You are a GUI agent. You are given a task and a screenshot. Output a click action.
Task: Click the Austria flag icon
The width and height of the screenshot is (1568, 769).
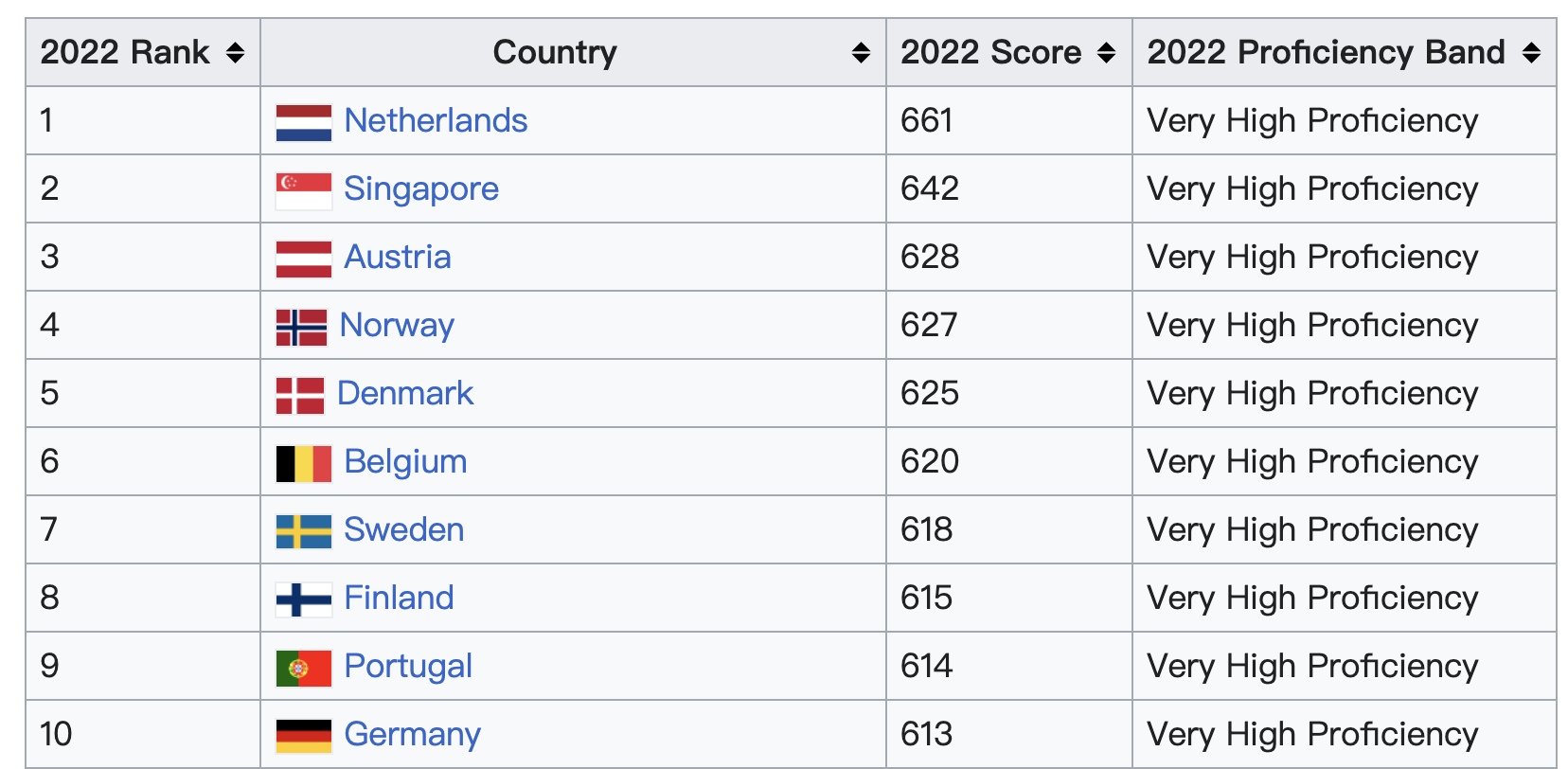(x=303, y=259)
